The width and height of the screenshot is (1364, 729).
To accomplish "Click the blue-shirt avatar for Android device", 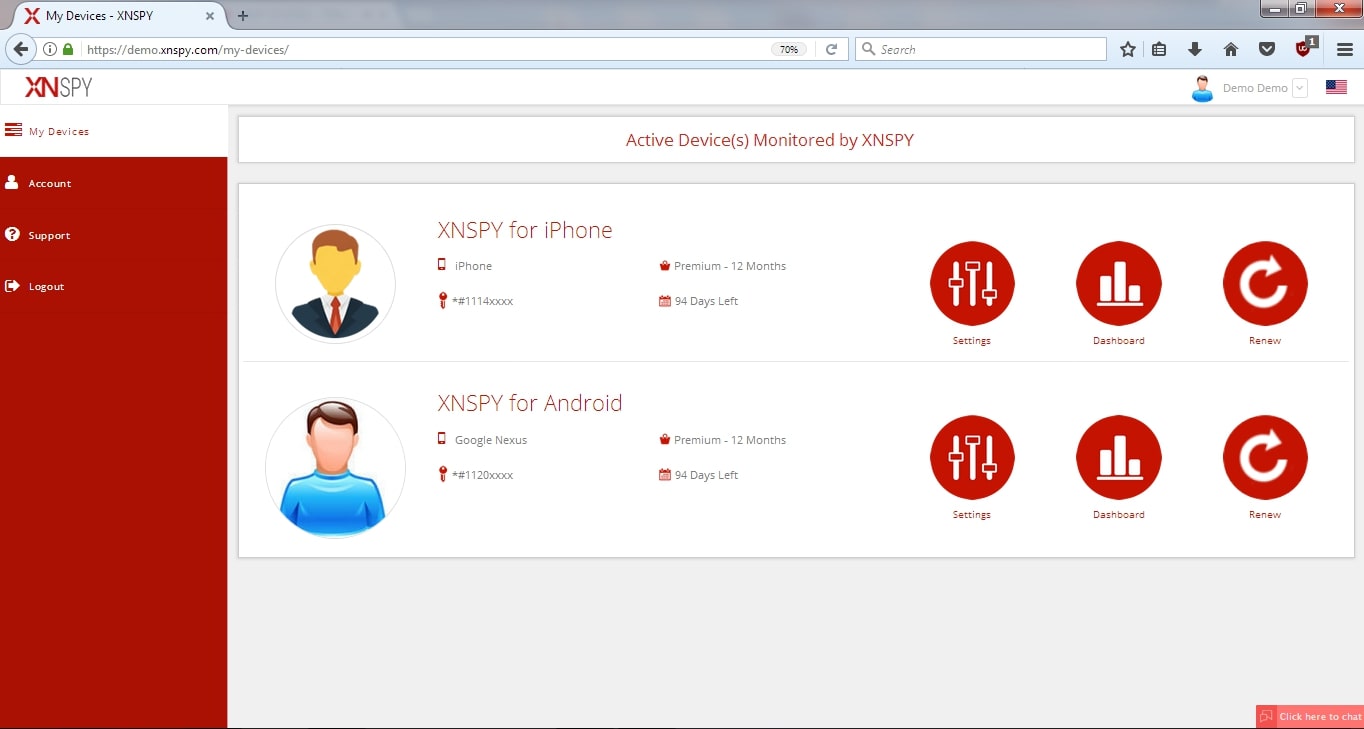I will pyautogui.click(x=335, y=468).
